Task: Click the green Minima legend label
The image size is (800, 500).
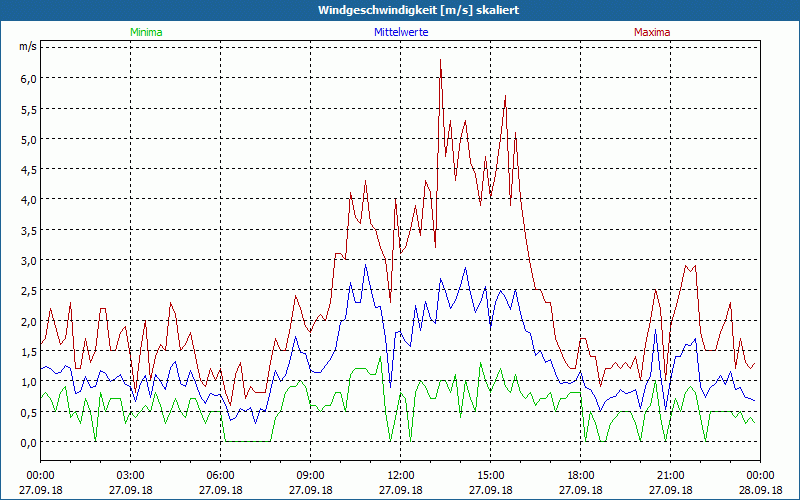Action: coord(146,32)
